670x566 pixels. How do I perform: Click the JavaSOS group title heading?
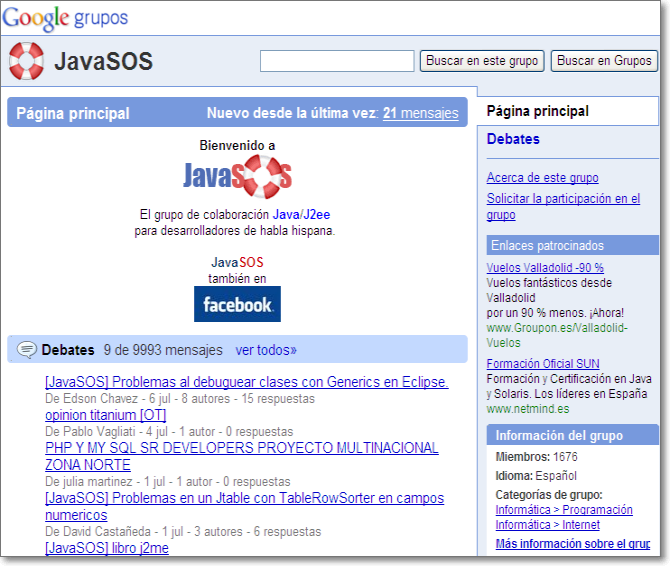click(x=103, y=61)
